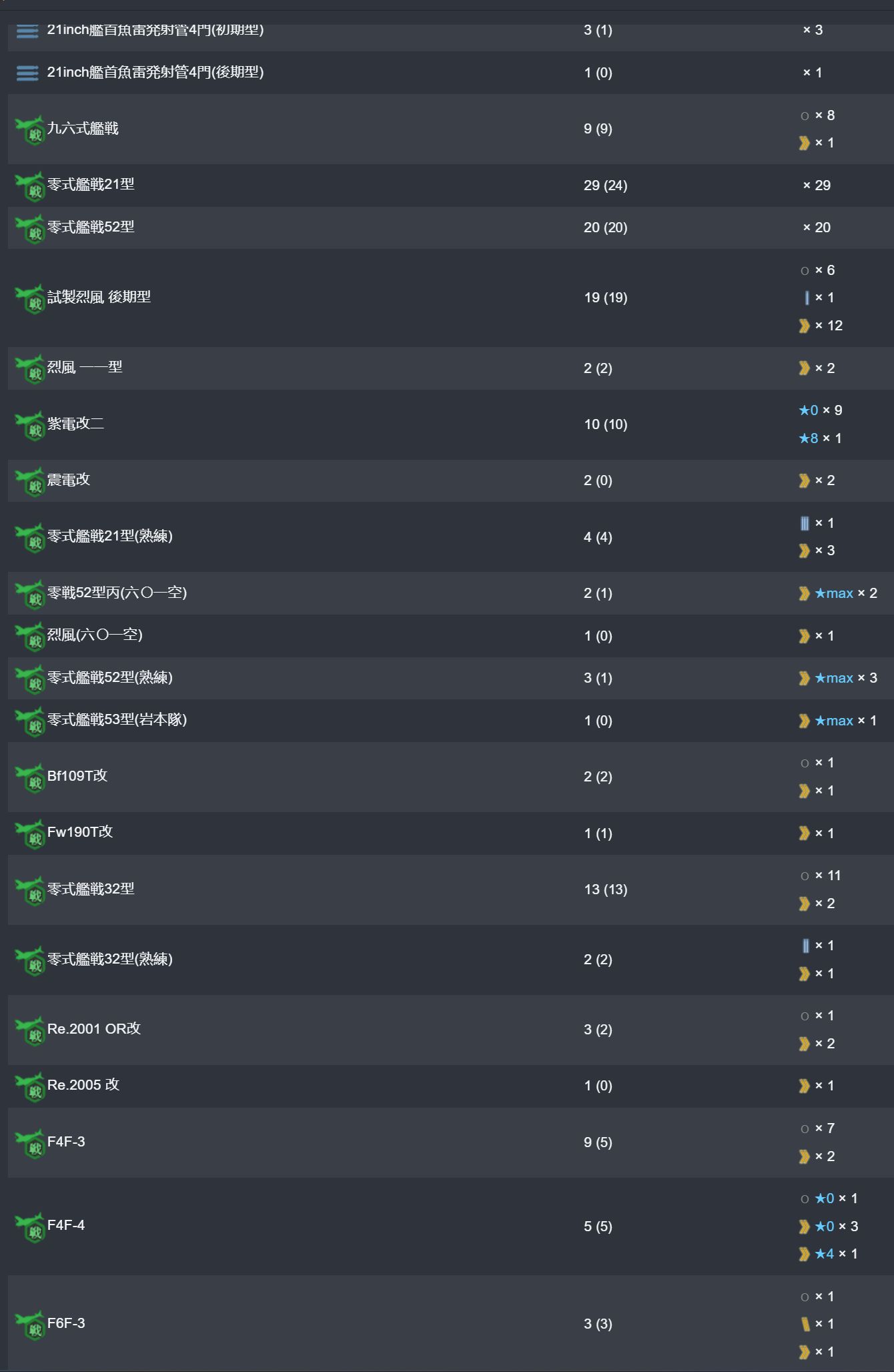894x1372 pixels.
Task: Click the 29 (24) count for 零式艦戦21型
Action: point(605,186)
